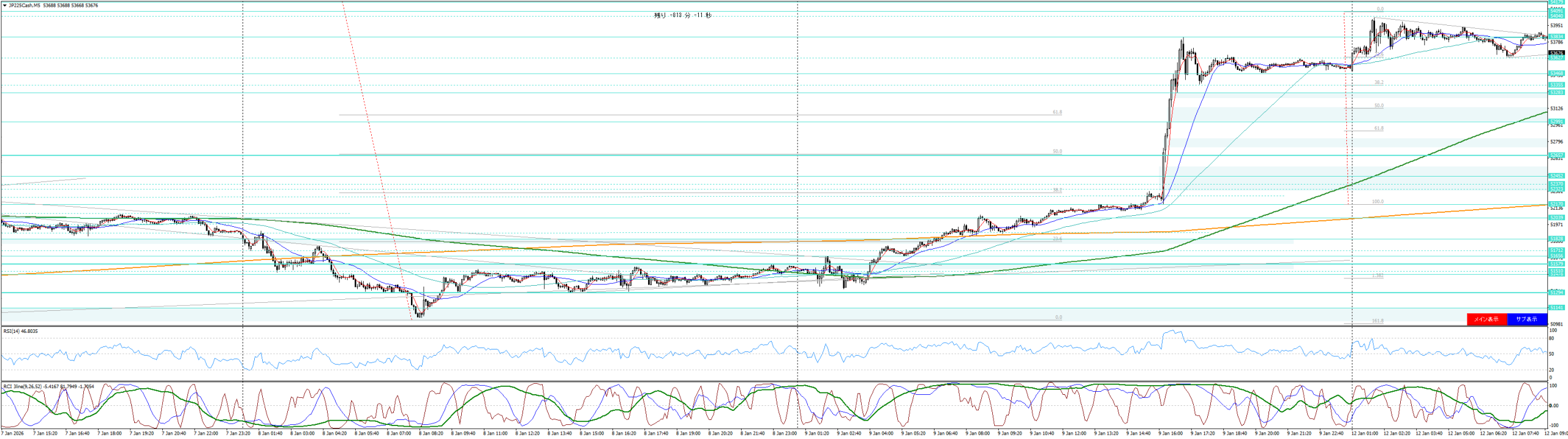Click the 7 Jan 2026 date label

coord(11,433)
